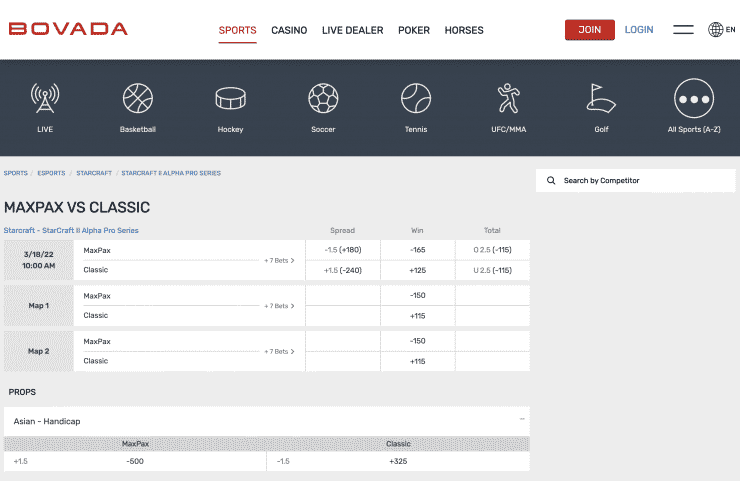The image size is (740, 481).
Task: Open the HORSES tab
Action: point(464,30)
